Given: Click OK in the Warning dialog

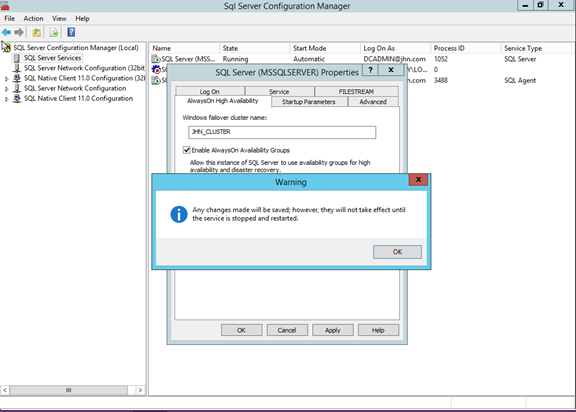Looking at the screenshot, I should [397, 252].
